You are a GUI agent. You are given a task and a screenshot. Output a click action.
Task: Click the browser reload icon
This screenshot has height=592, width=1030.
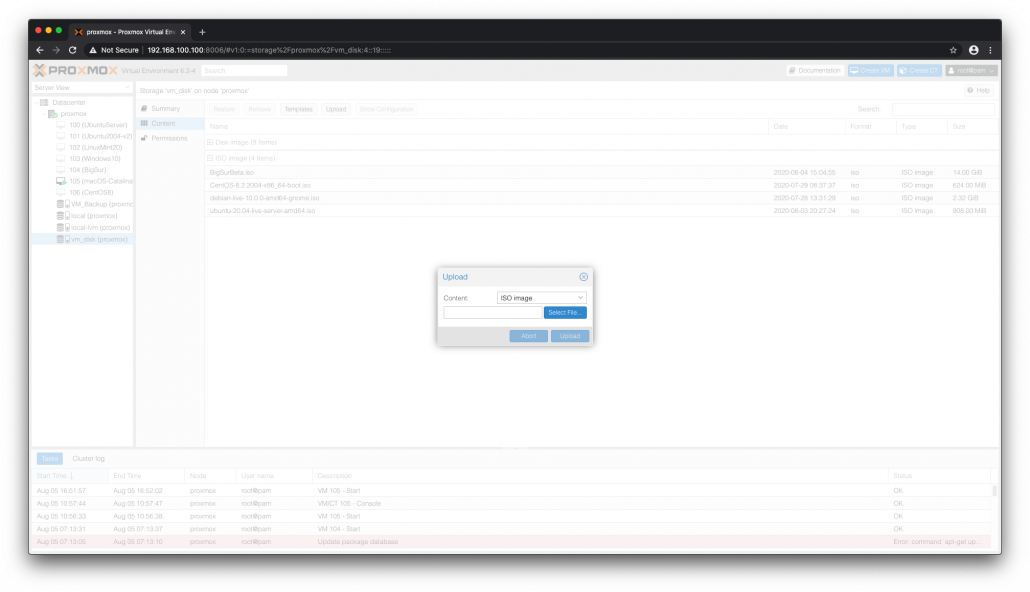pos(73,50)
